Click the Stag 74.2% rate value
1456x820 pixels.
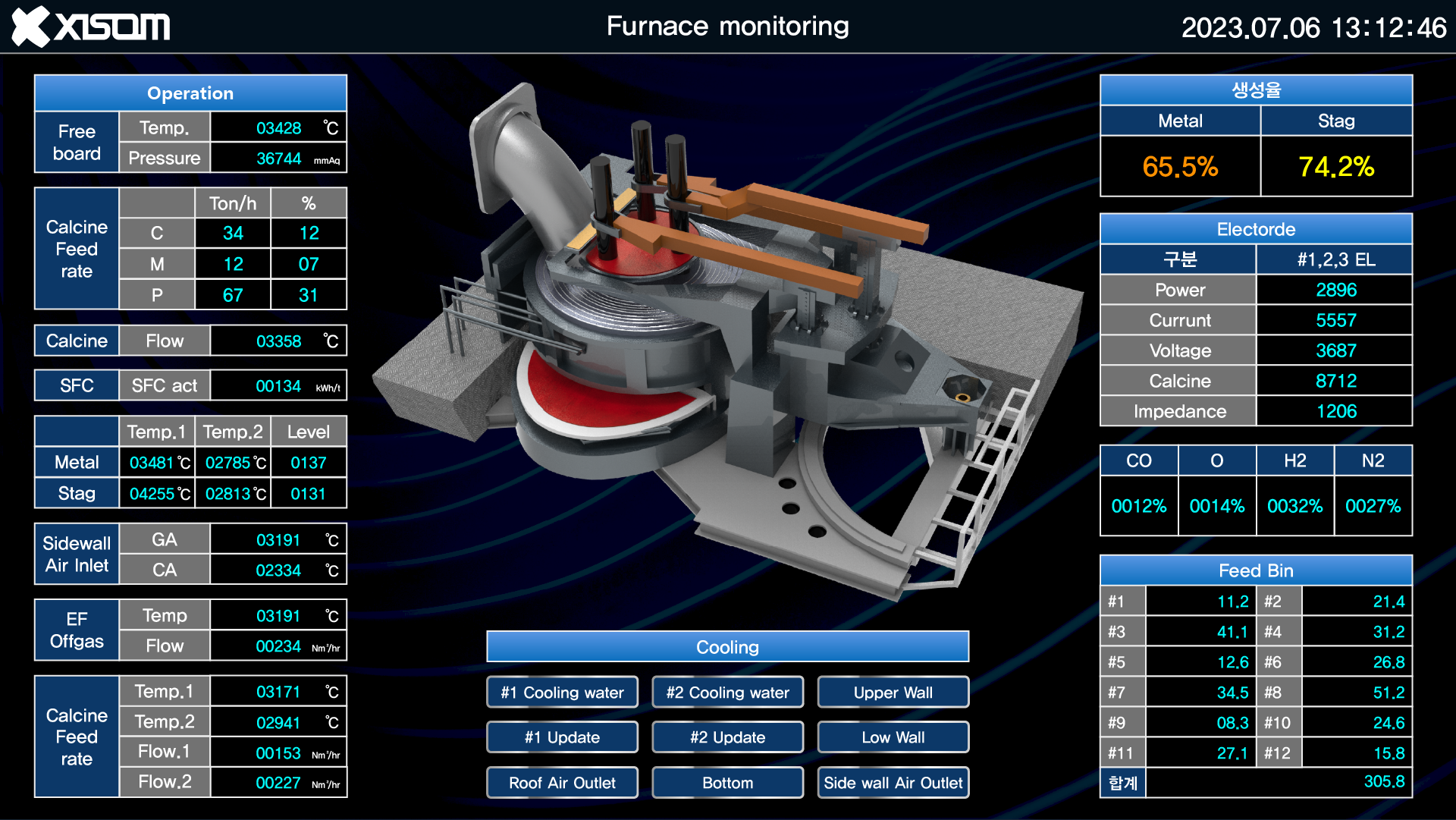1336,167
